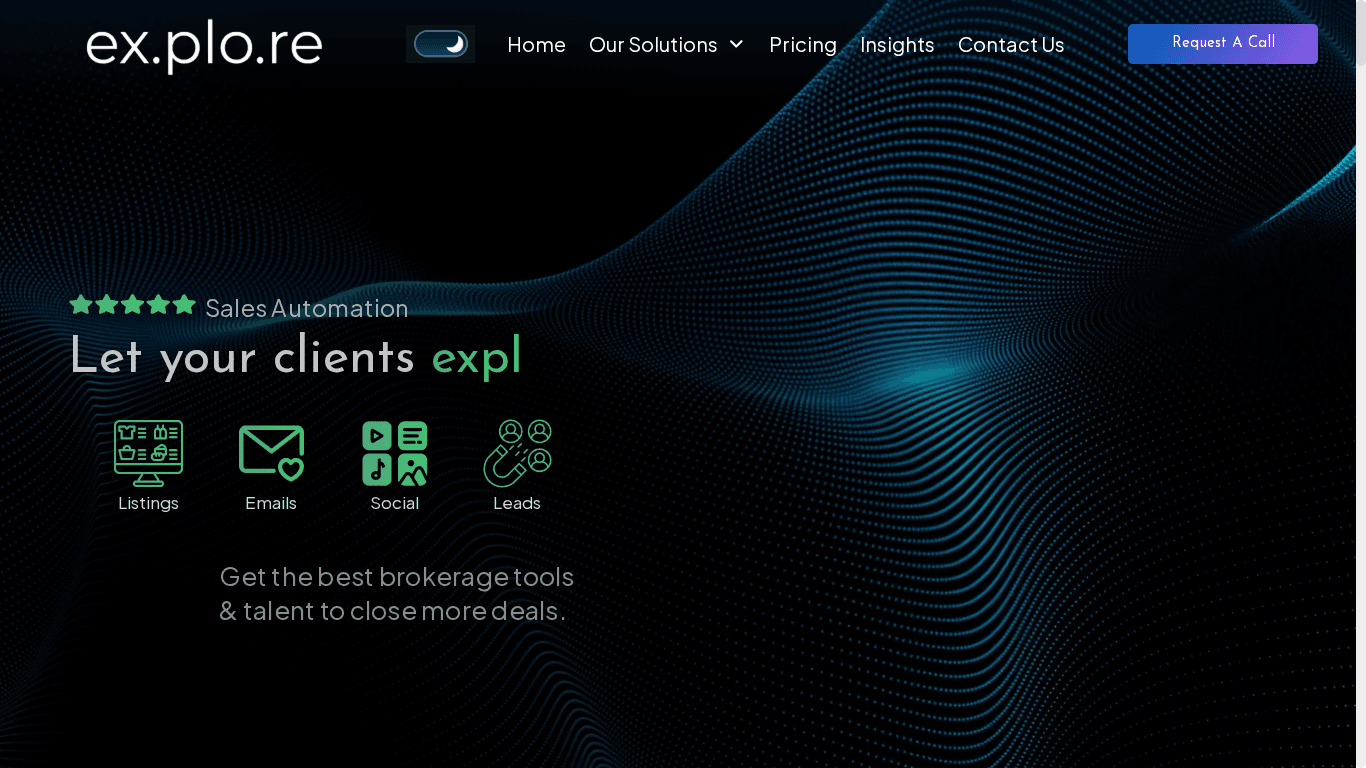This screenshot has height=768, width=1366.
Task: Expand the Our Solutions chevron arrow
Action: [x=737, y=44]
